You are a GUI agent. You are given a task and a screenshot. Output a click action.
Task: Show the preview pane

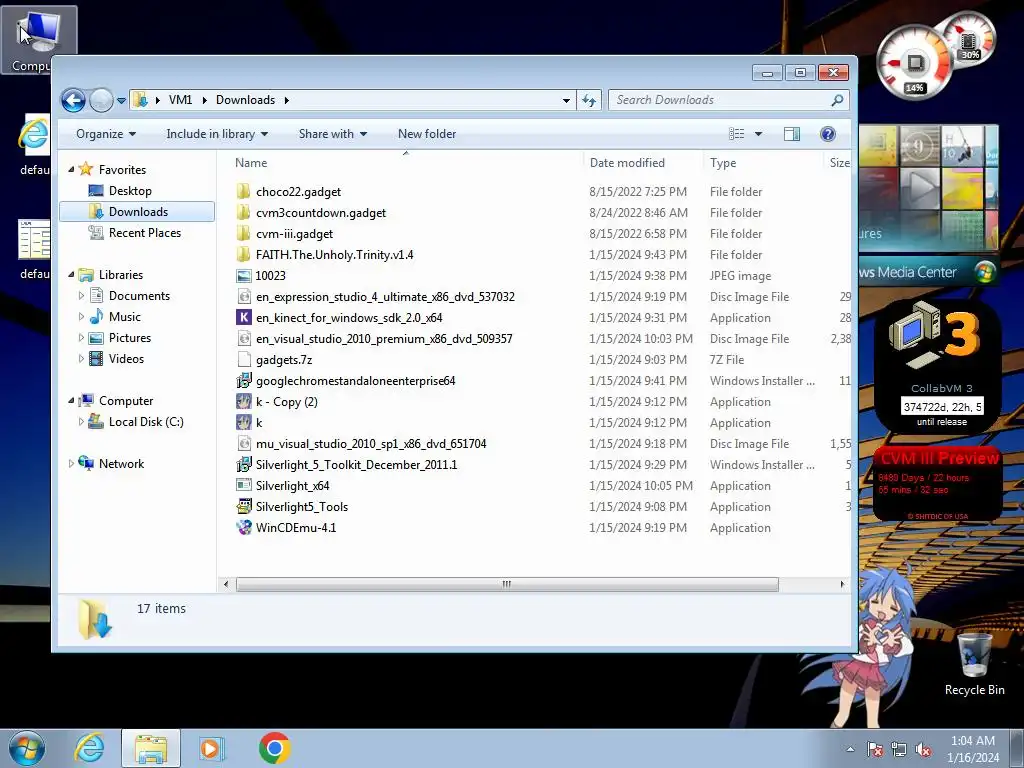[792, 134]
